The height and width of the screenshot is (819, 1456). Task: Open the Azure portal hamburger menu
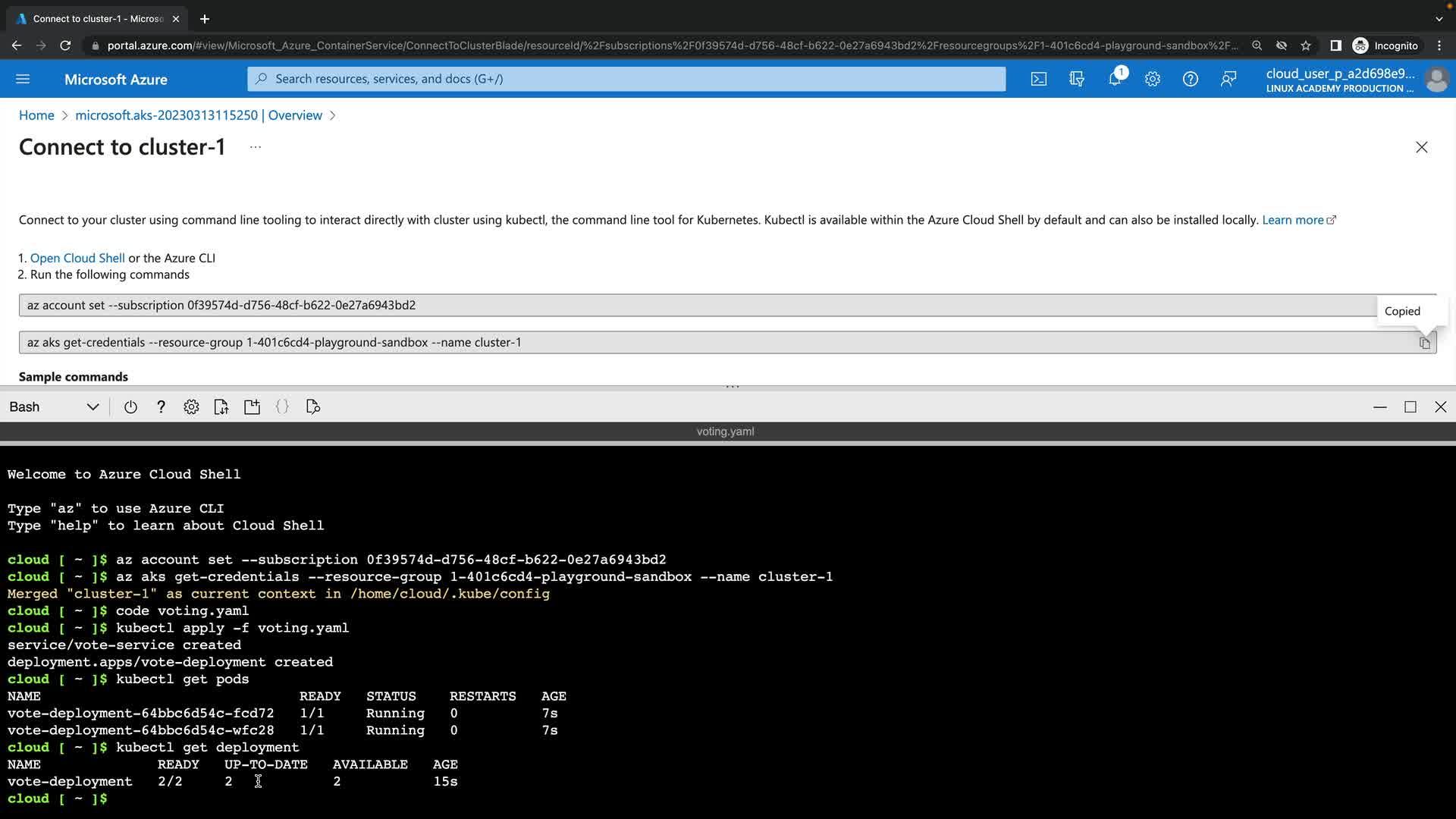(x=23, y=79)
